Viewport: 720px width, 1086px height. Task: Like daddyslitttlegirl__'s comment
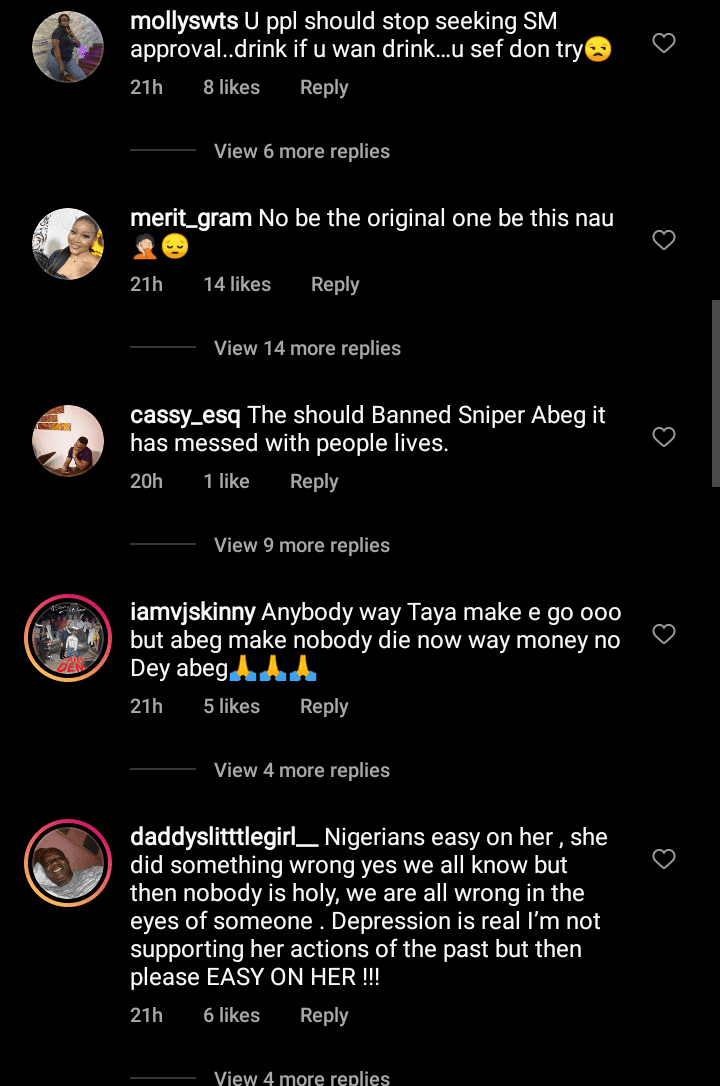click(664, 859)
